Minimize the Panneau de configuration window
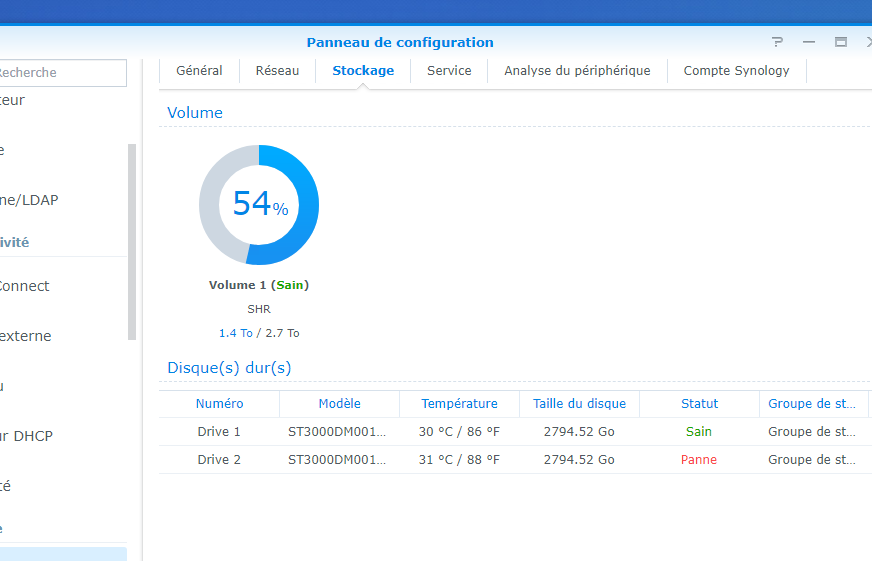 pyautogui.click(x=809, y=42)
